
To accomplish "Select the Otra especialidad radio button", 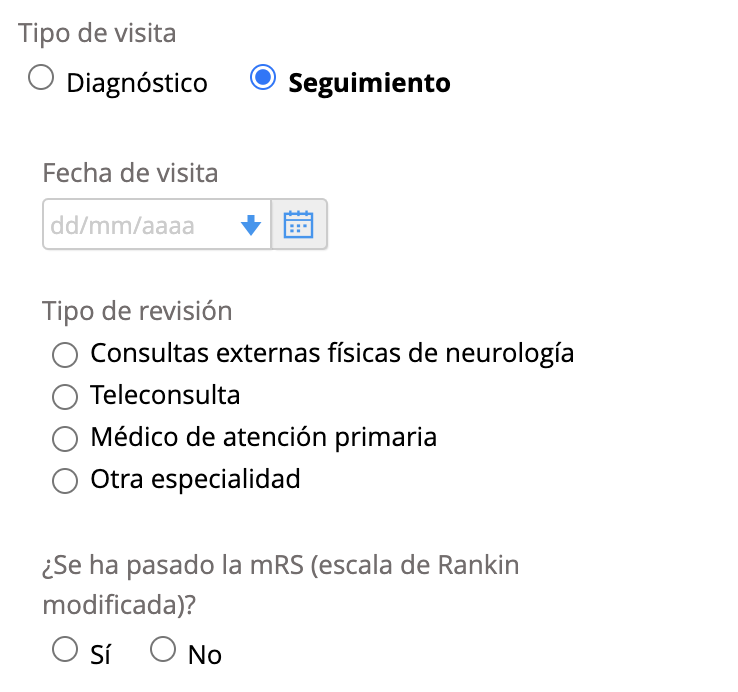I will pyautogui.click(x=65, y=481).
